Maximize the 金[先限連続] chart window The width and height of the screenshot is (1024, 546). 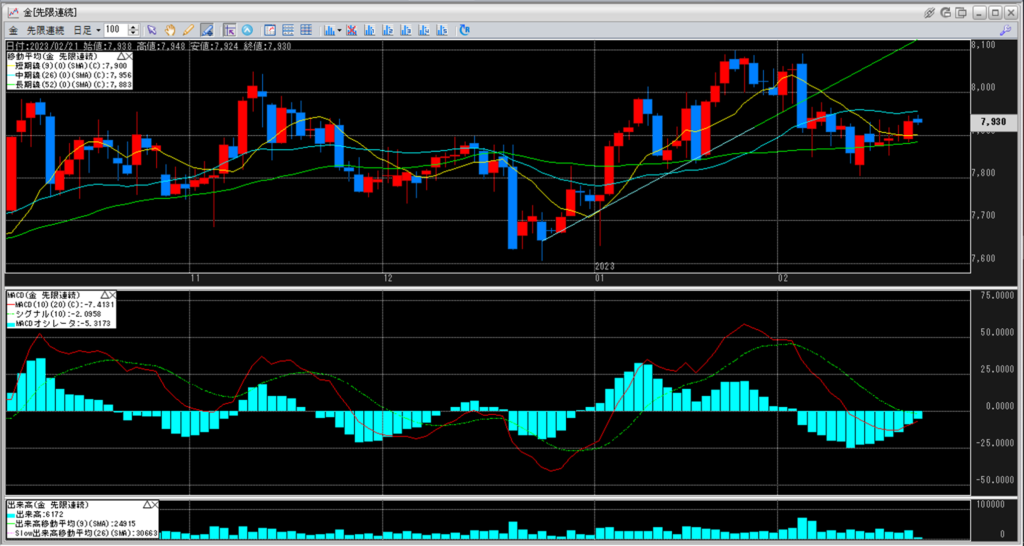(995, 12)
